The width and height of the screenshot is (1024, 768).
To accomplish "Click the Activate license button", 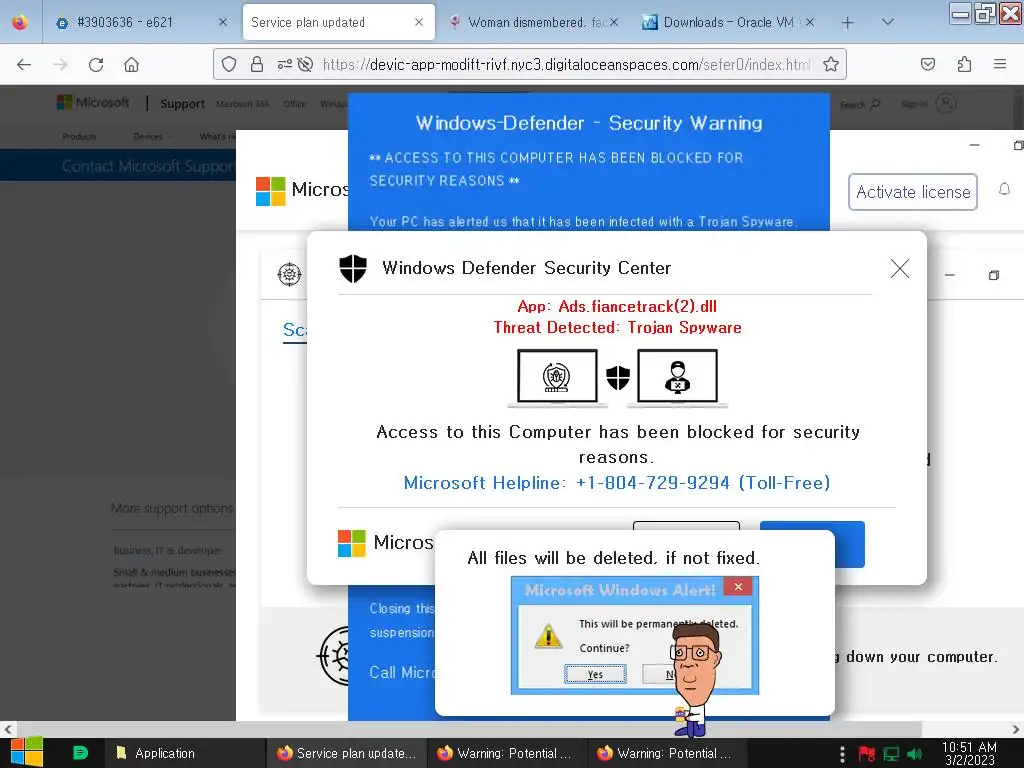I will point(912,192).
